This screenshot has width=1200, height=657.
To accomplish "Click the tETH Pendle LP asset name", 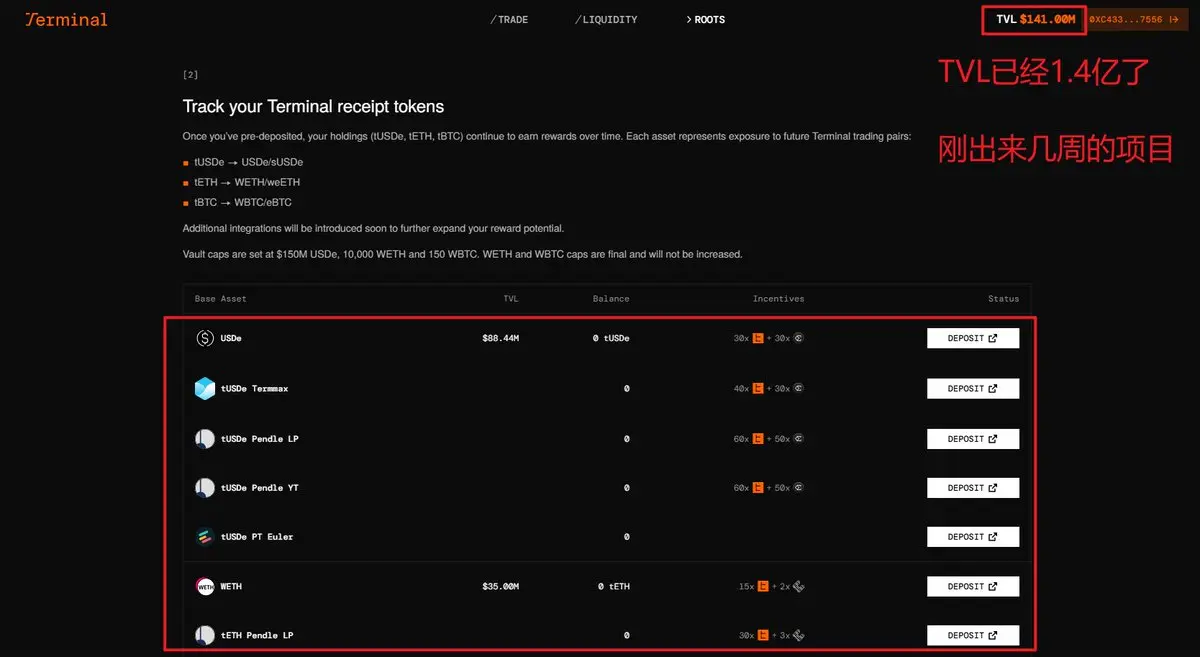I will click(x=257, y=635).
